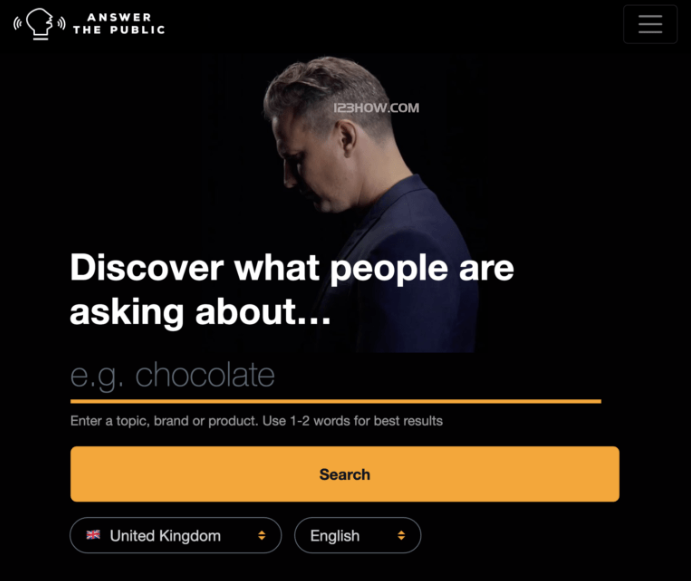Click the orange Search button

(345, 474)
